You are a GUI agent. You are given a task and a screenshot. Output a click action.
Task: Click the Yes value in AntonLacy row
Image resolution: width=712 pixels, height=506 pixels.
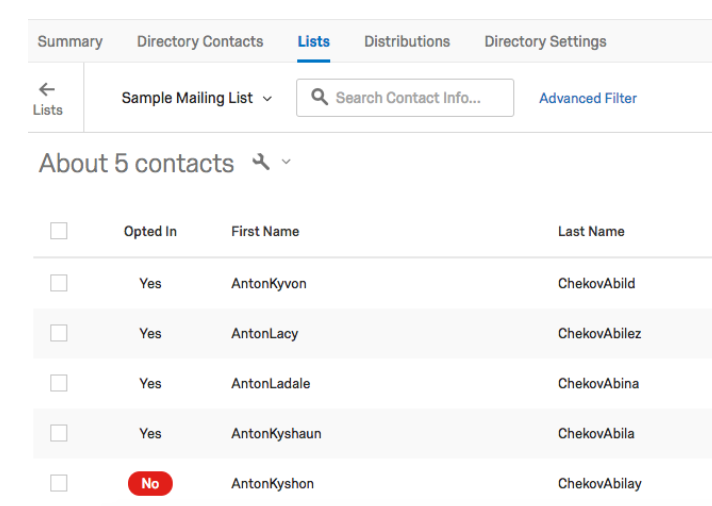[150, 333]
